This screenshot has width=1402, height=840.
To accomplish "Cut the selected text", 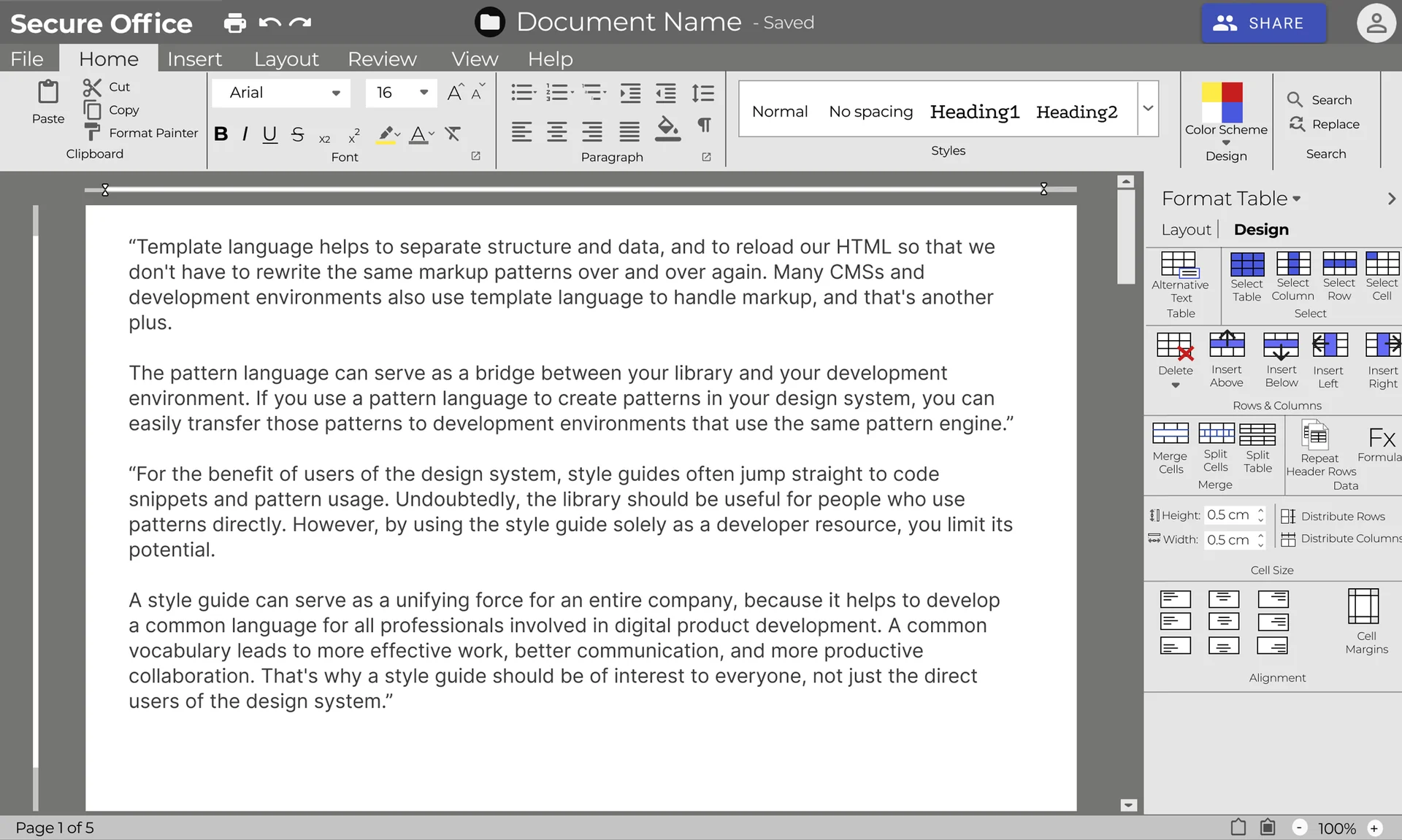I will tap(107, 87).
